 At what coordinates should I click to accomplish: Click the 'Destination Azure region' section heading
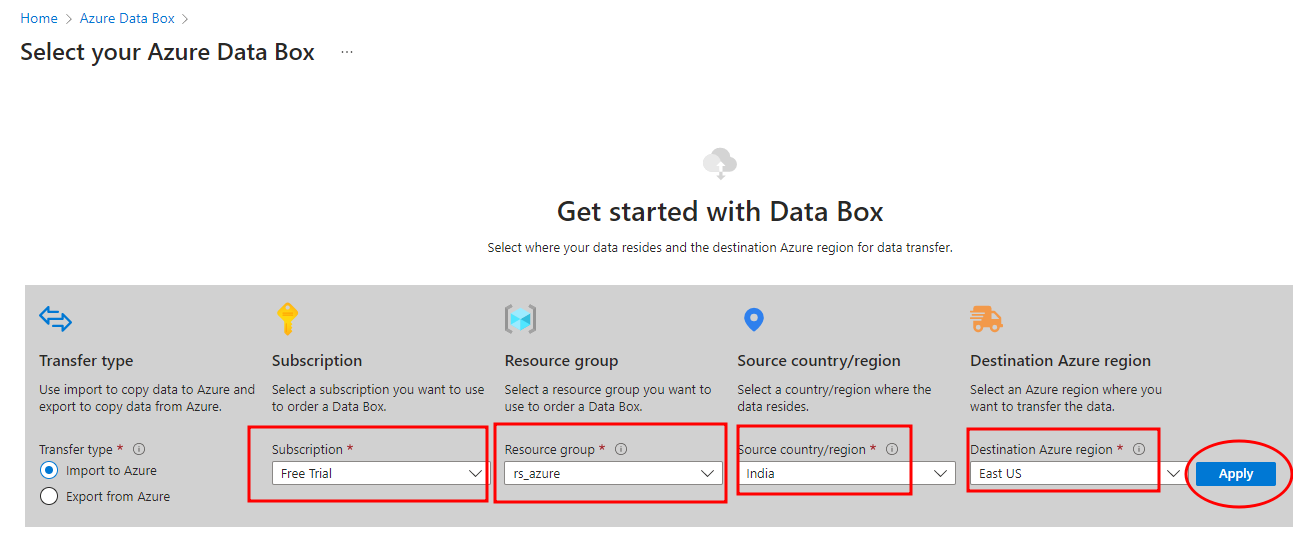click(1060, 361)
